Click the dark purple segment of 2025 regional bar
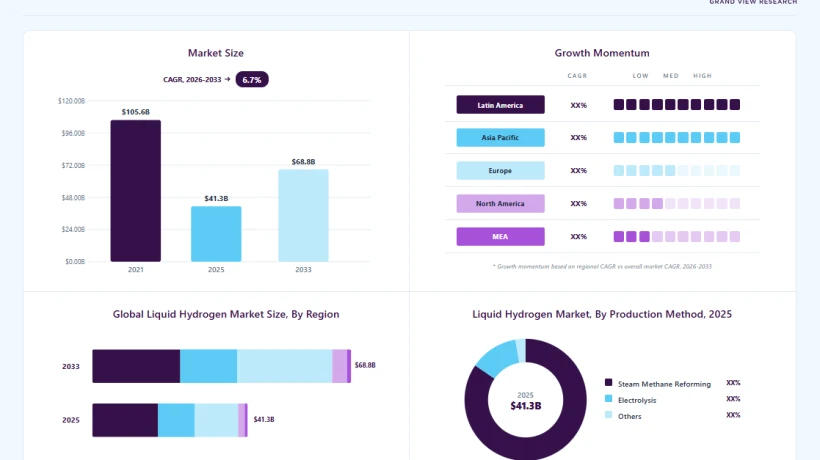820x460 pixels. point(125,420)
